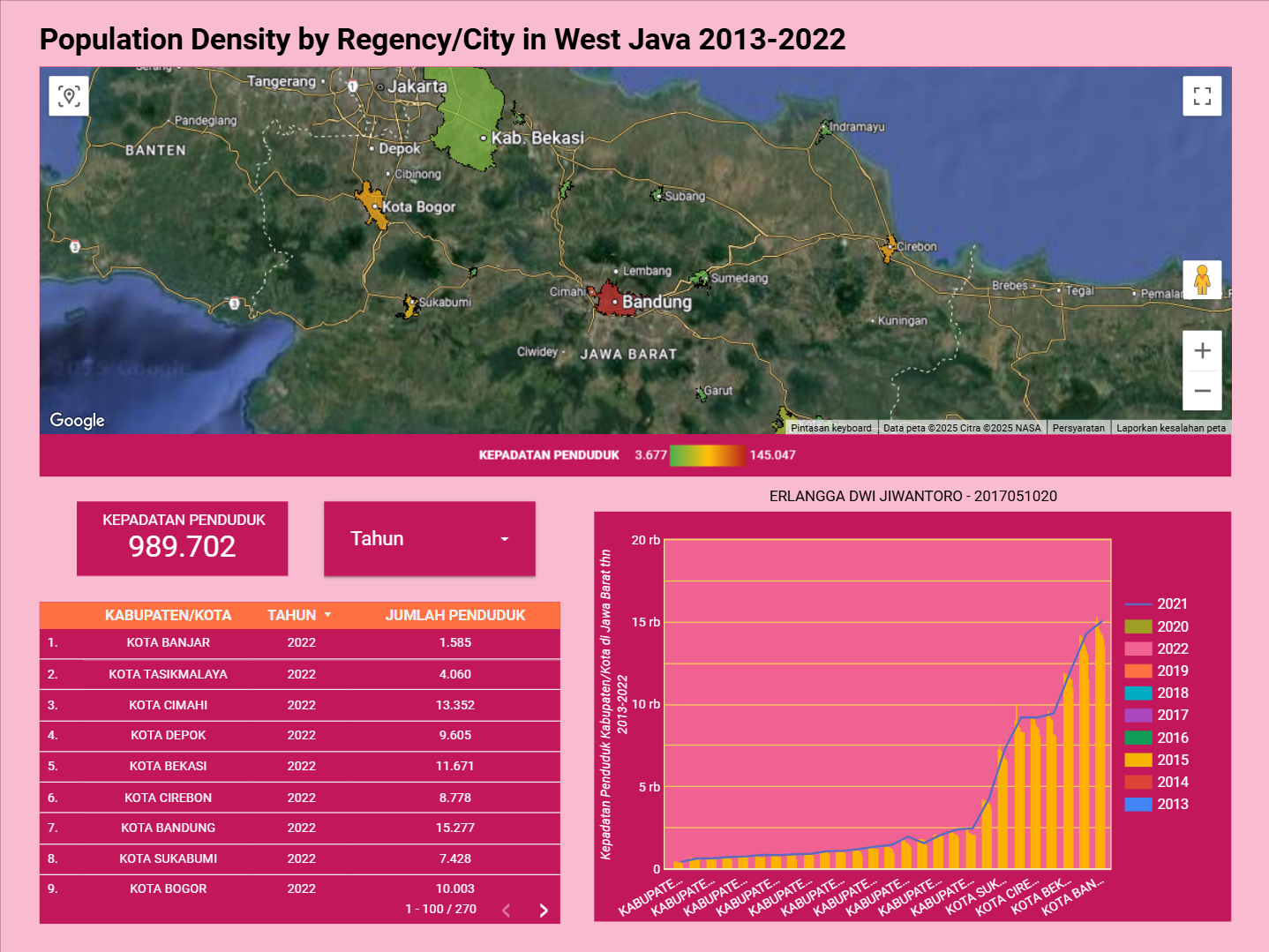This screenshot has height=952, width=1269.
Task: Click the Sumedang region on map
Action: [700, 279]
